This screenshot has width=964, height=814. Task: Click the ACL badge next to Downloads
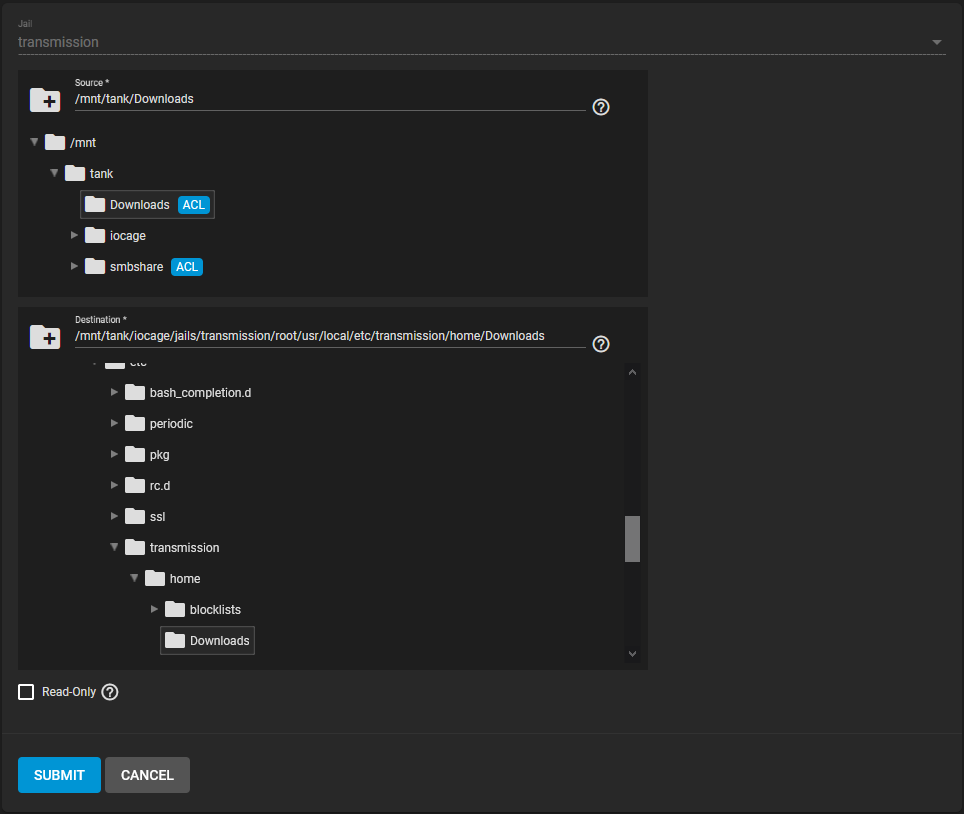pos(194,205)
